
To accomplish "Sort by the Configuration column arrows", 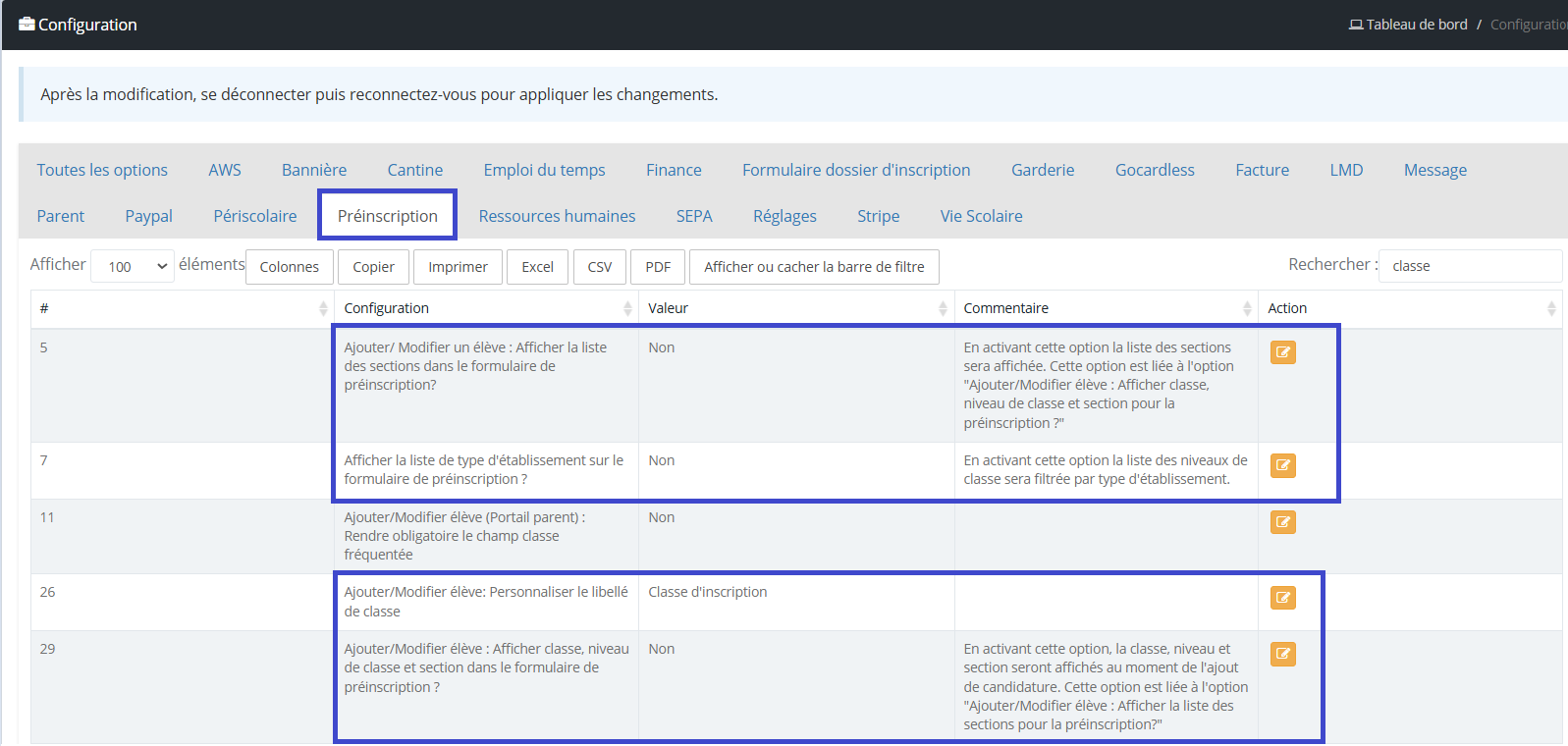I will (627, 308).
